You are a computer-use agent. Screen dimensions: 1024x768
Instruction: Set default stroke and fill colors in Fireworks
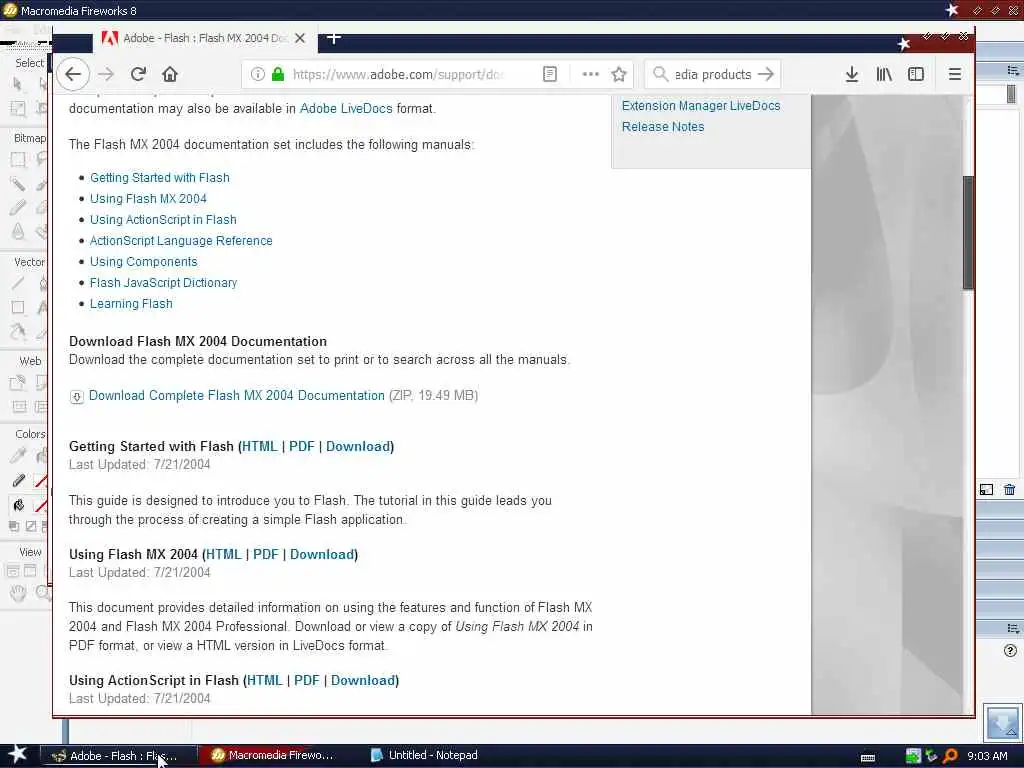point(14,526)
